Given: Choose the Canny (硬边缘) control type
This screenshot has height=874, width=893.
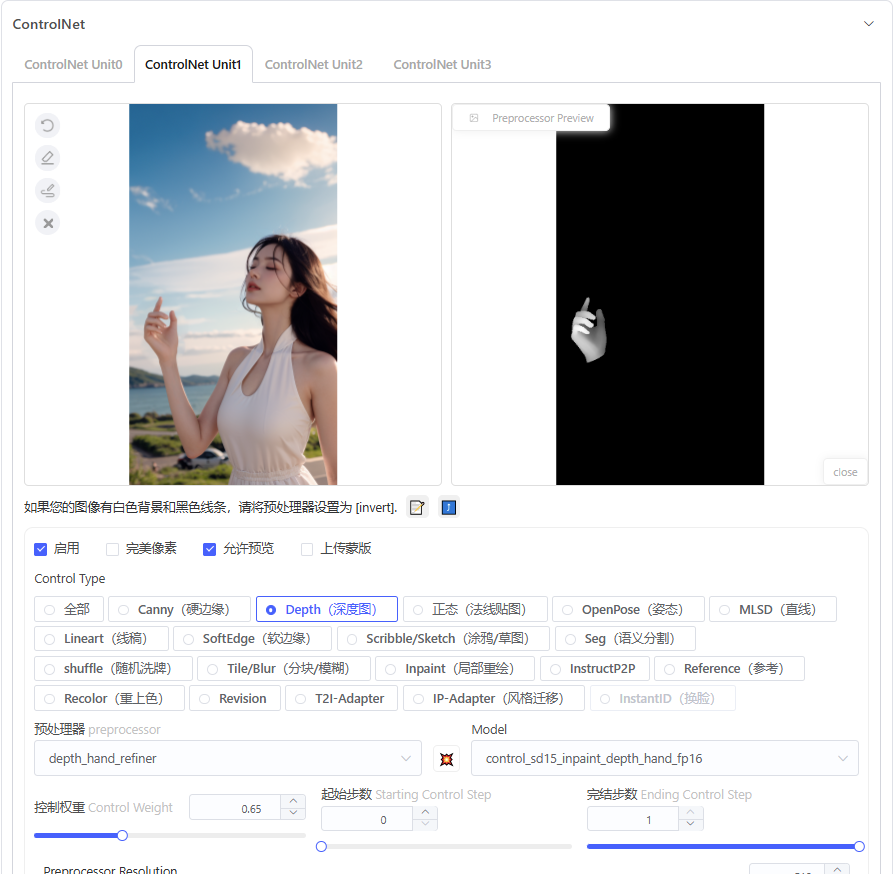Looking at the screenshot, I should pyautogui.click(x=179, y=609).
